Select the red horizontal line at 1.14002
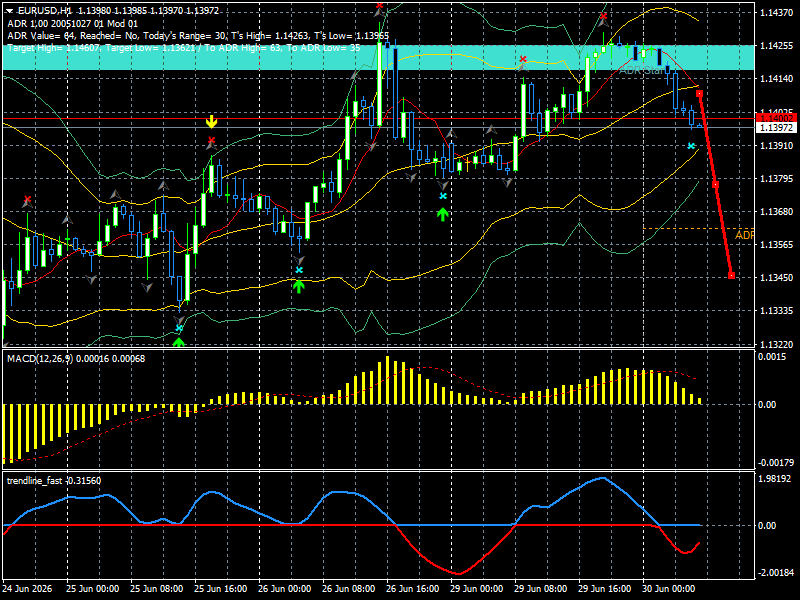Screen dimensions: 800x600 click(379, 118)
